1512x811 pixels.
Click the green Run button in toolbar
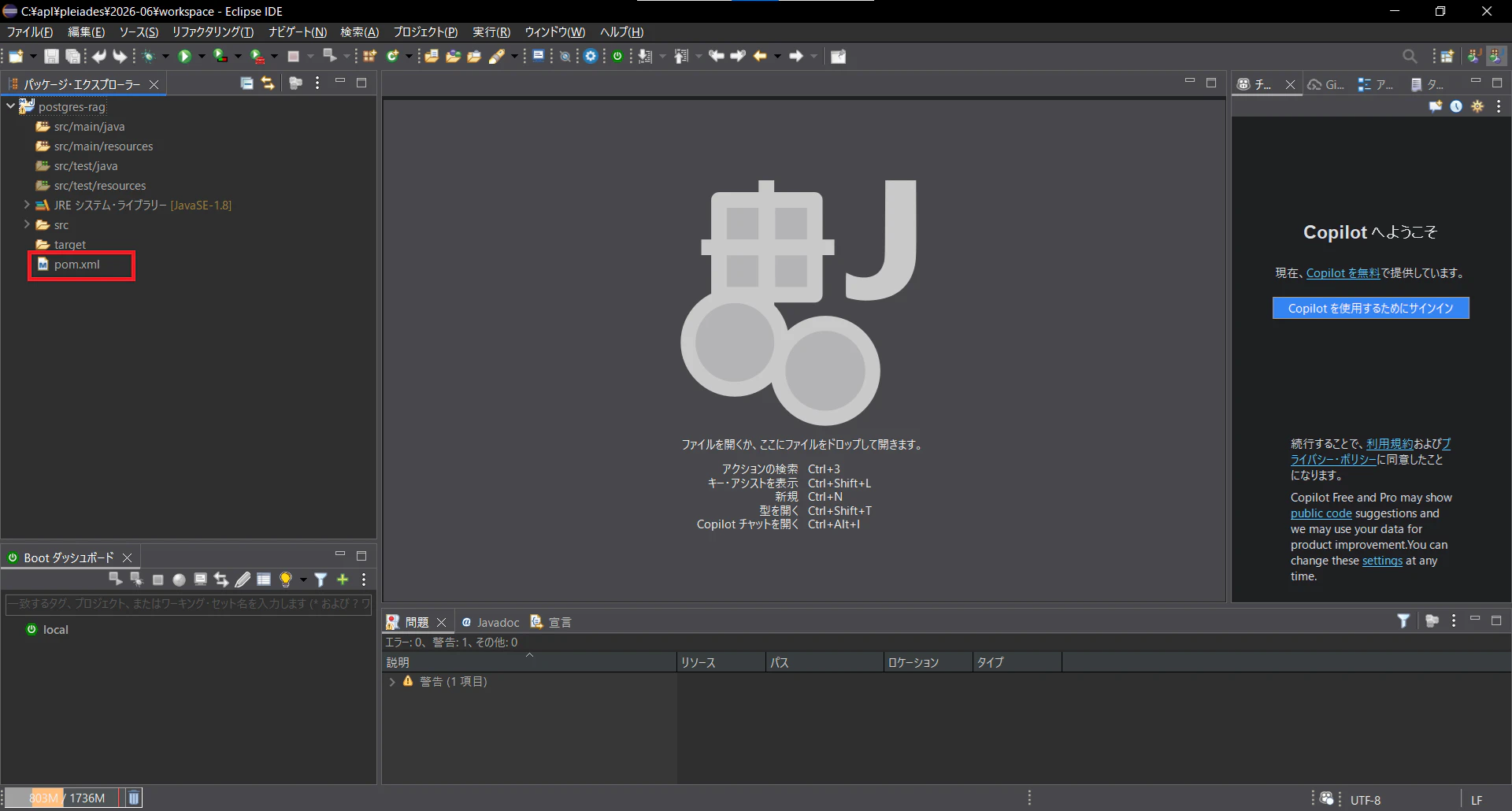(184, 56)
